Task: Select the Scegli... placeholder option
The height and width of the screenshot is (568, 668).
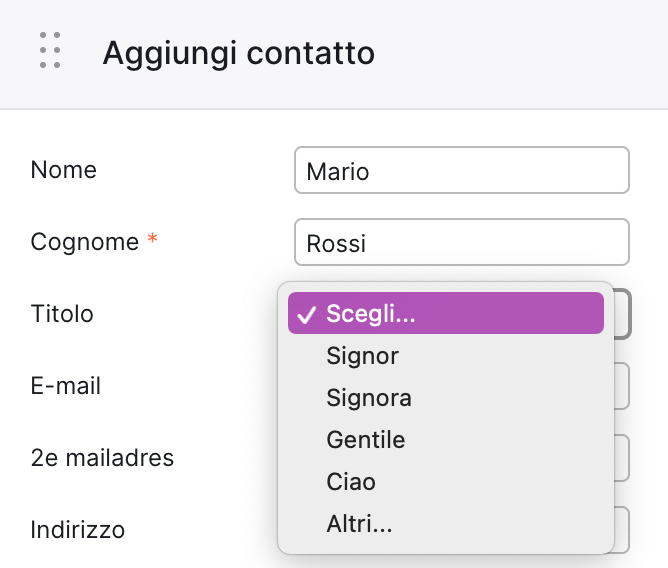Action: coord(446,313)
